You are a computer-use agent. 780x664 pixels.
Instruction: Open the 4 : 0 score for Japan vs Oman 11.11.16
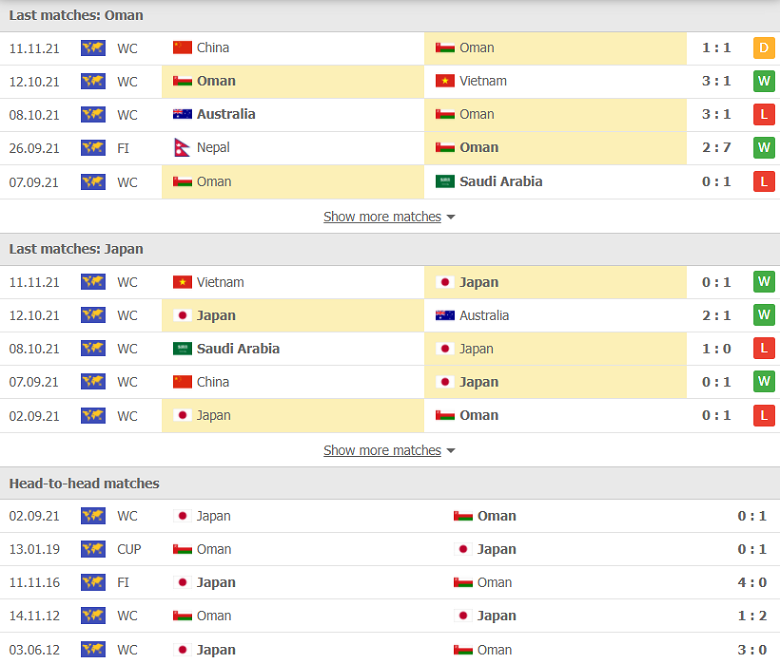pyautogui.click(x=752, y=582)
